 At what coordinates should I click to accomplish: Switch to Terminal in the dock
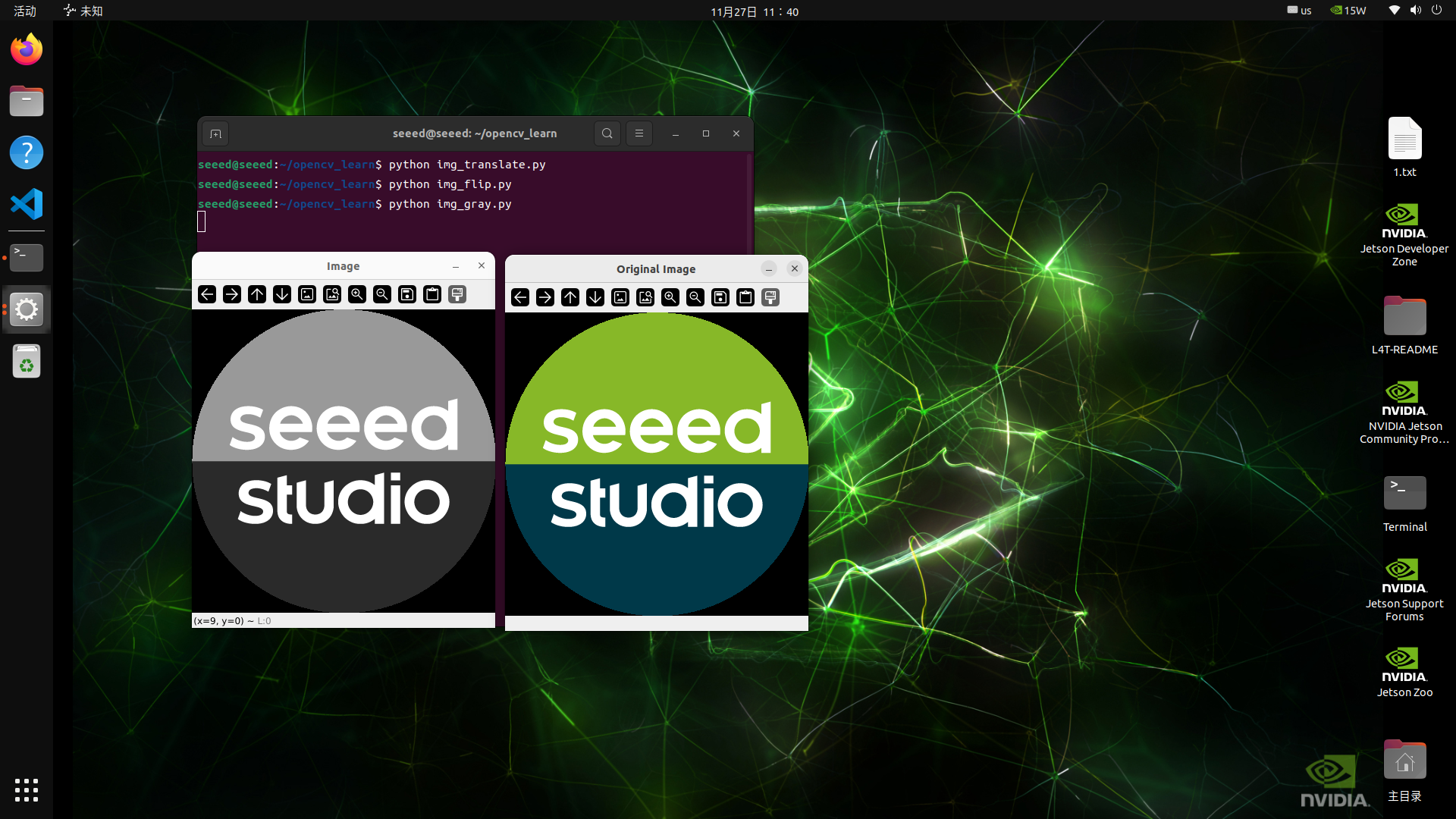point(27,258)
